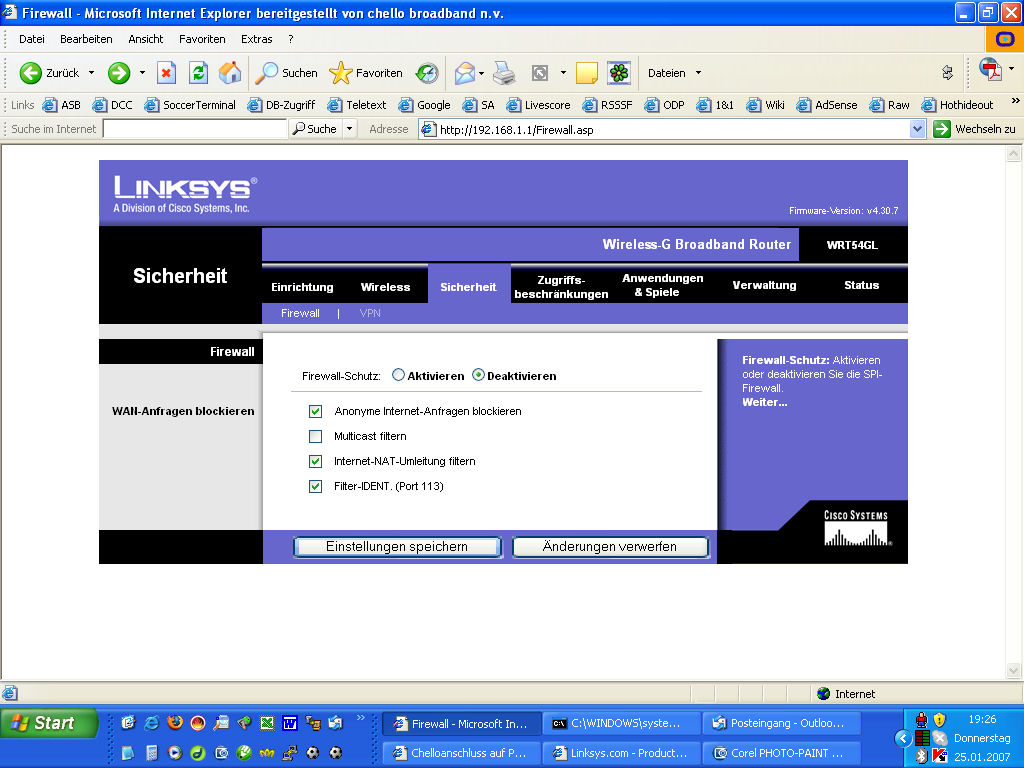The width and height of the screenshot is (1024, 768).
Task: Refresh the page with the reload icon
Action: 199,72
